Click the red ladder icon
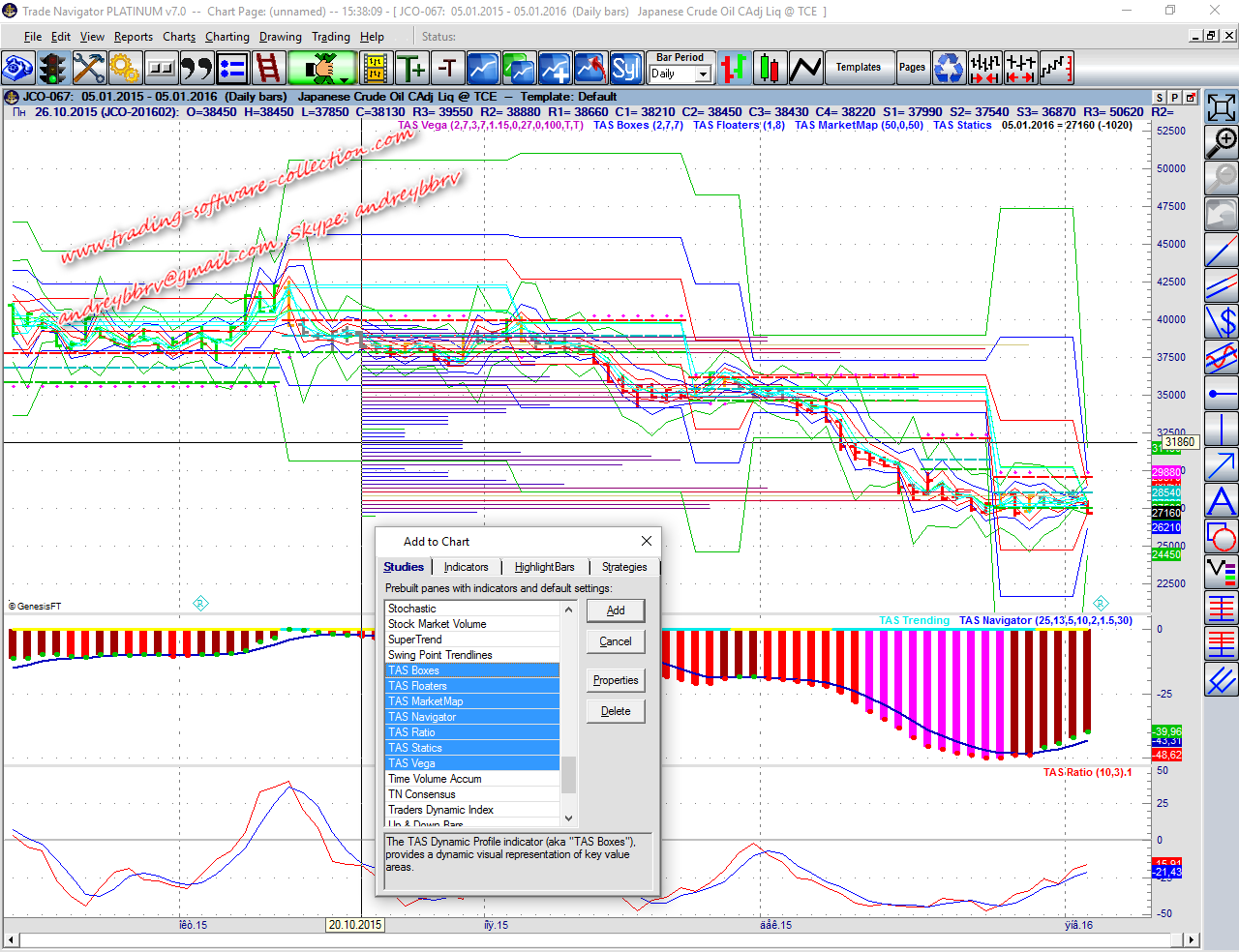This screenshot has width=1239, height=952. point(268,69)
